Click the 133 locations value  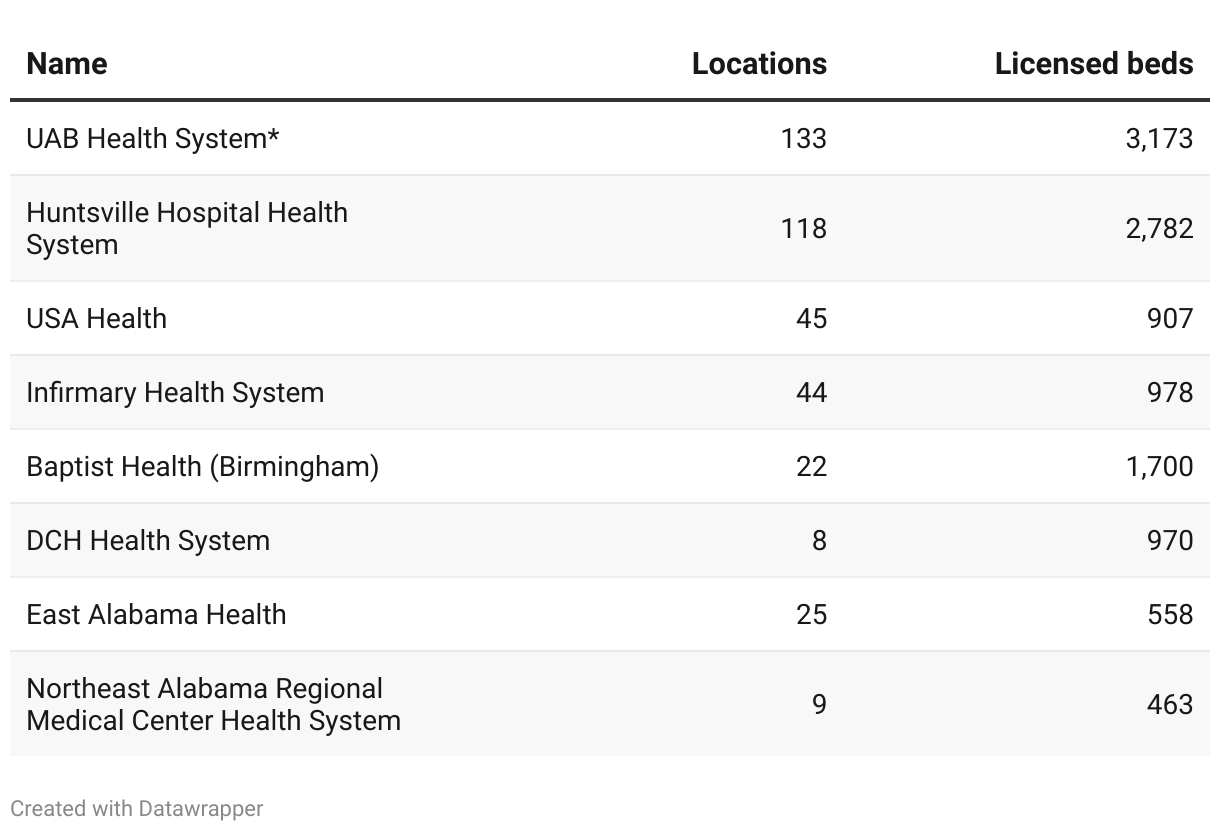tap(804, 138)
